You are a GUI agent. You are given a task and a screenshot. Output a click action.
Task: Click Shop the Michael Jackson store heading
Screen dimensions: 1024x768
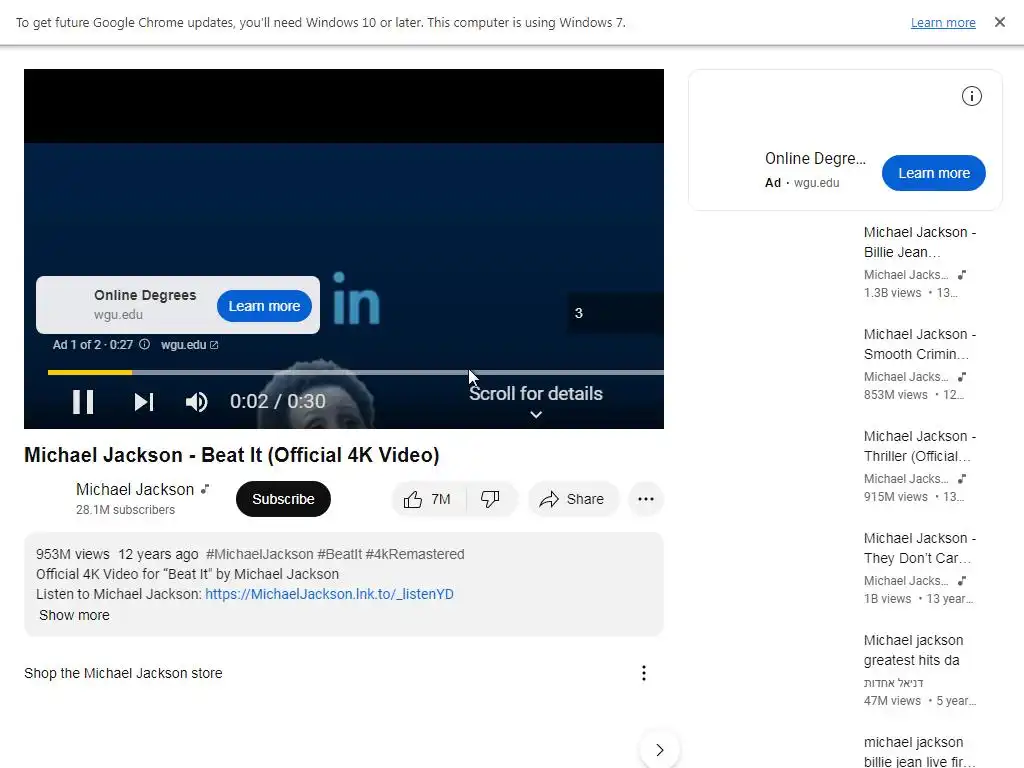(x=123, y=673)
